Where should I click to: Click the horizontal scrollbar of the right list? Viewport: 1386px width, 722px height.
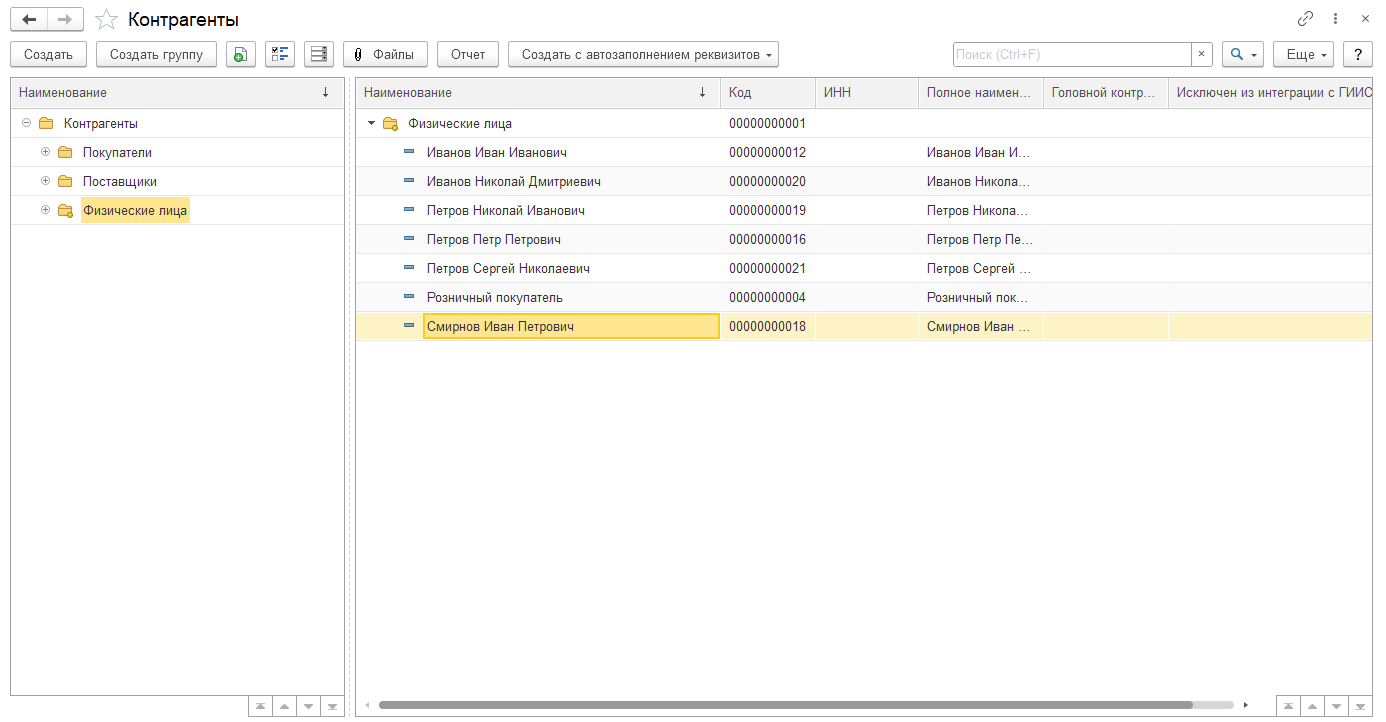pos(785,705)
